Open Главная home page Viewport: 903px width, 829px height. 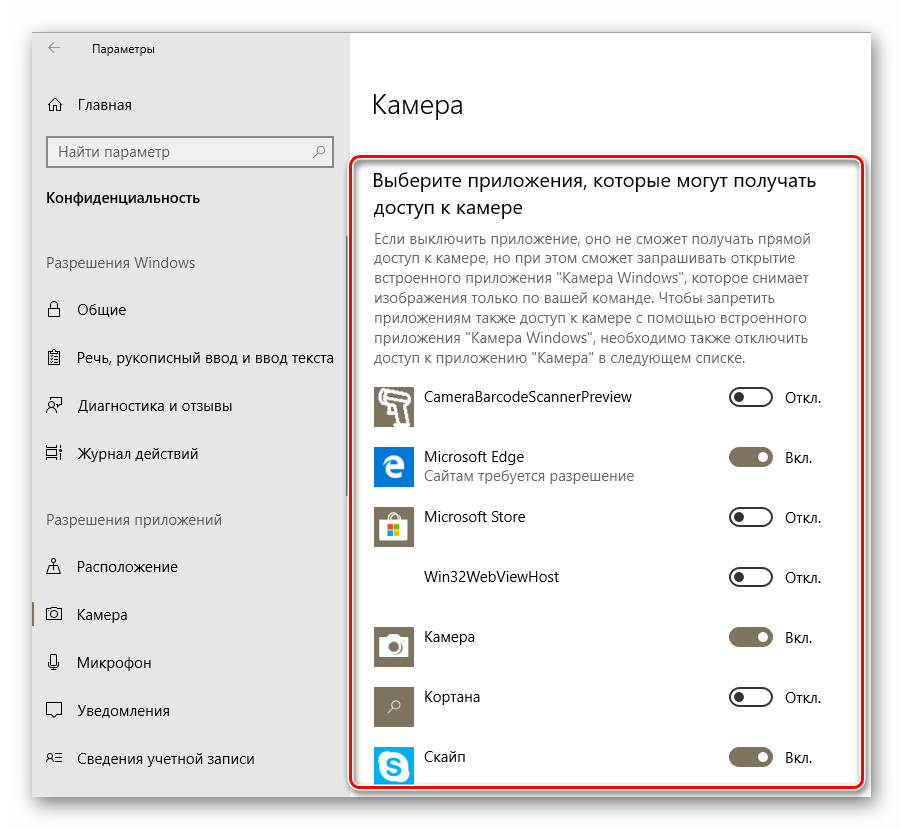104,105
